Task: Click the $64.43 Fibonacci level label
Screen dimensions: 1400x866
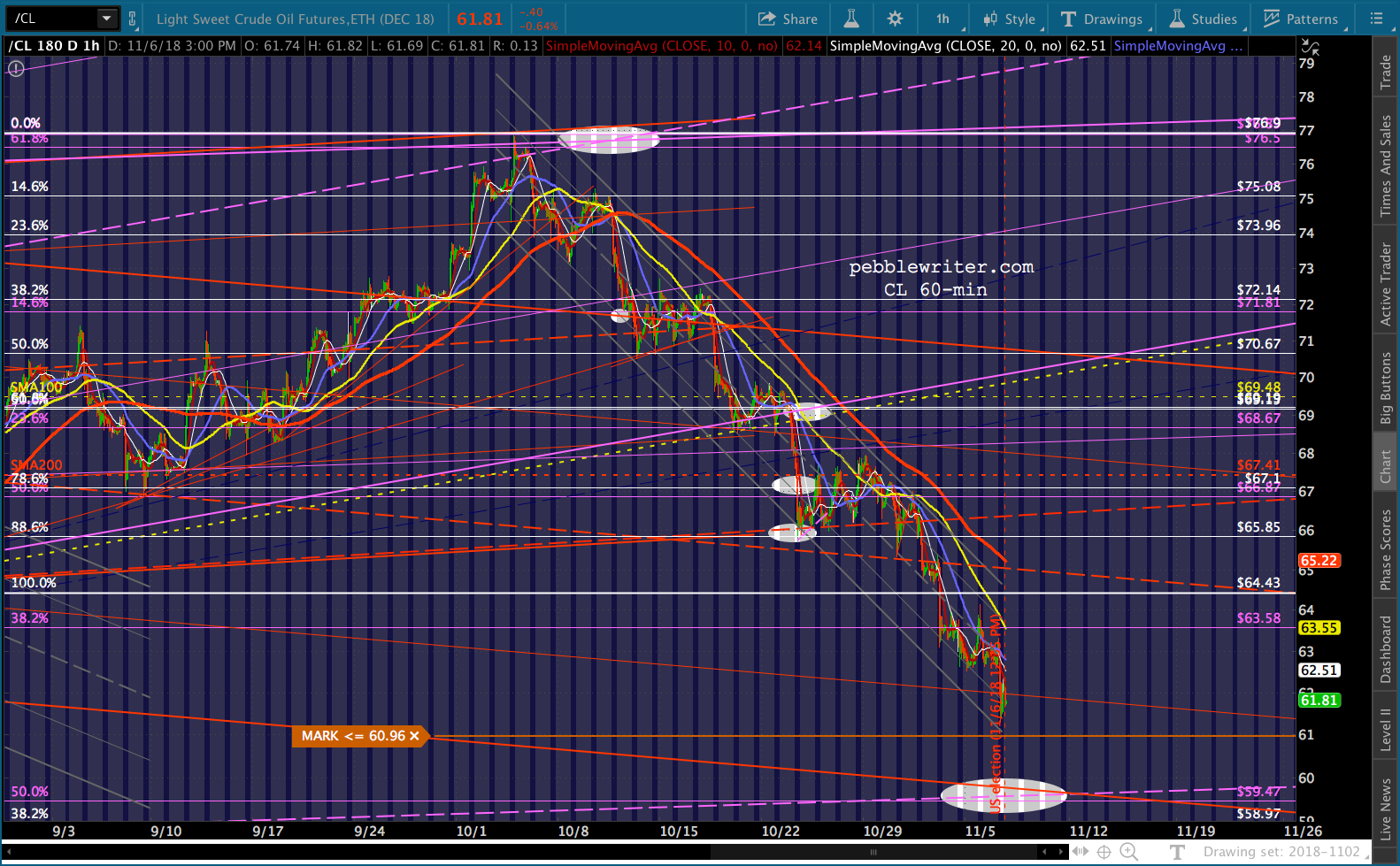Action: [x=1258, y=583]
